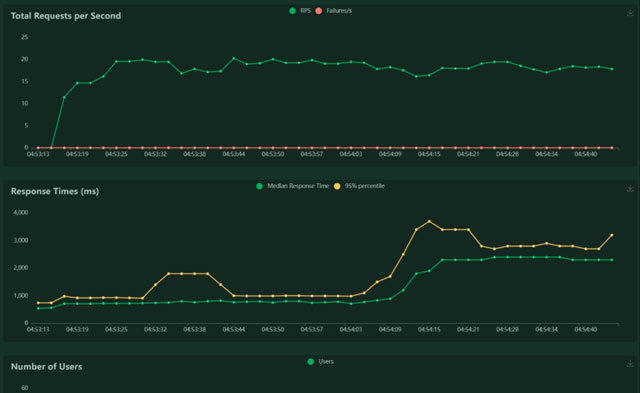Click 04:54:40 label on the requests chart axis
The image size is (640, 393).
click(x=585, y=154)
